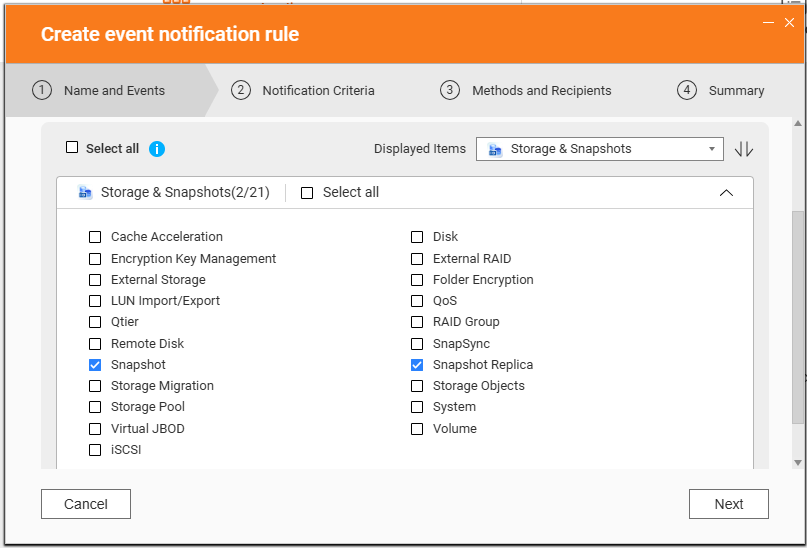Uncheck the Snapshot checkbox

pyautogui.click(x=95, y=365)
